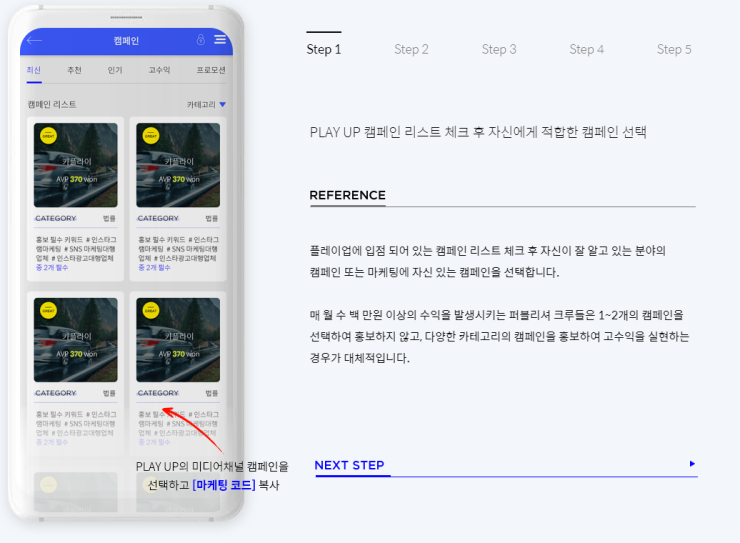Expand the 카테고리 dropdown arrow
The image size is (740, 543).
tap(223, 104)
